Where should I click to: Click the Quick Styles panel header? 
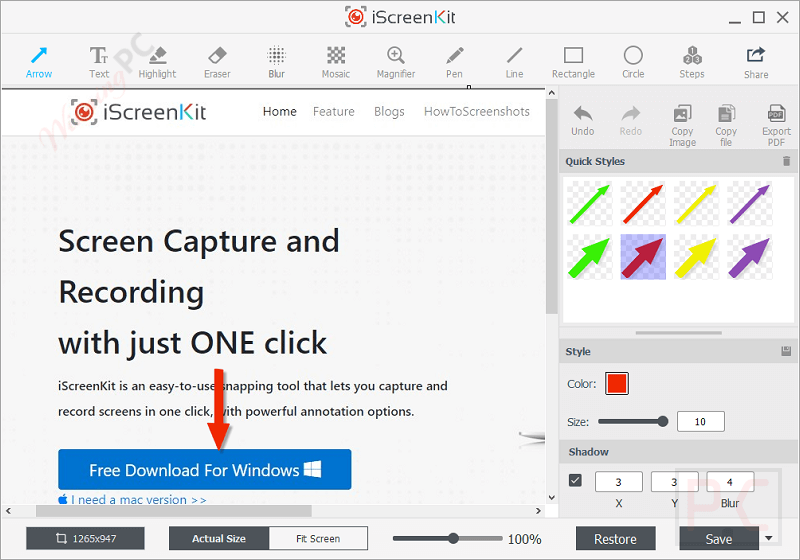[678, 161]
